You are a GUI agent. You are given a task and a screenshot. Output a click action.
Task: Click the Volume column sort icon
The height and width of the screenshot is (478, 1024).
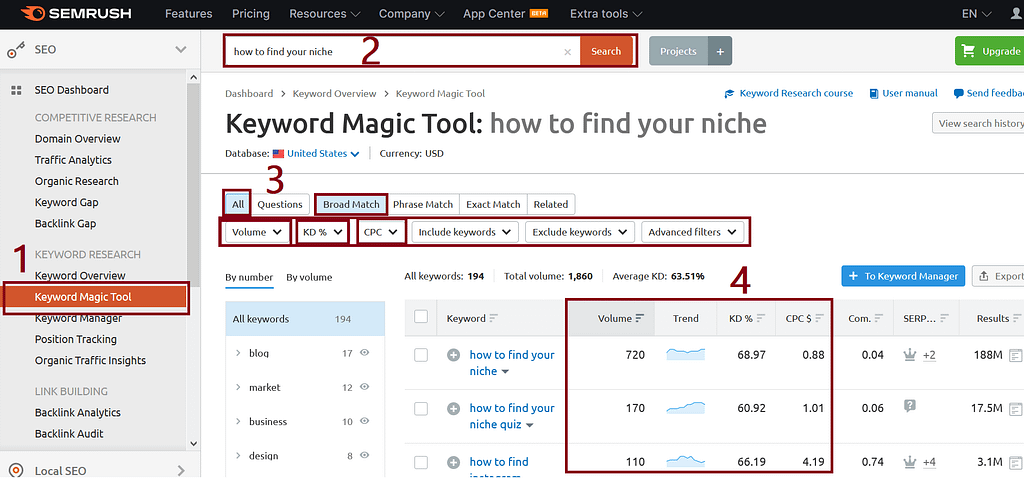click(640, 319)
